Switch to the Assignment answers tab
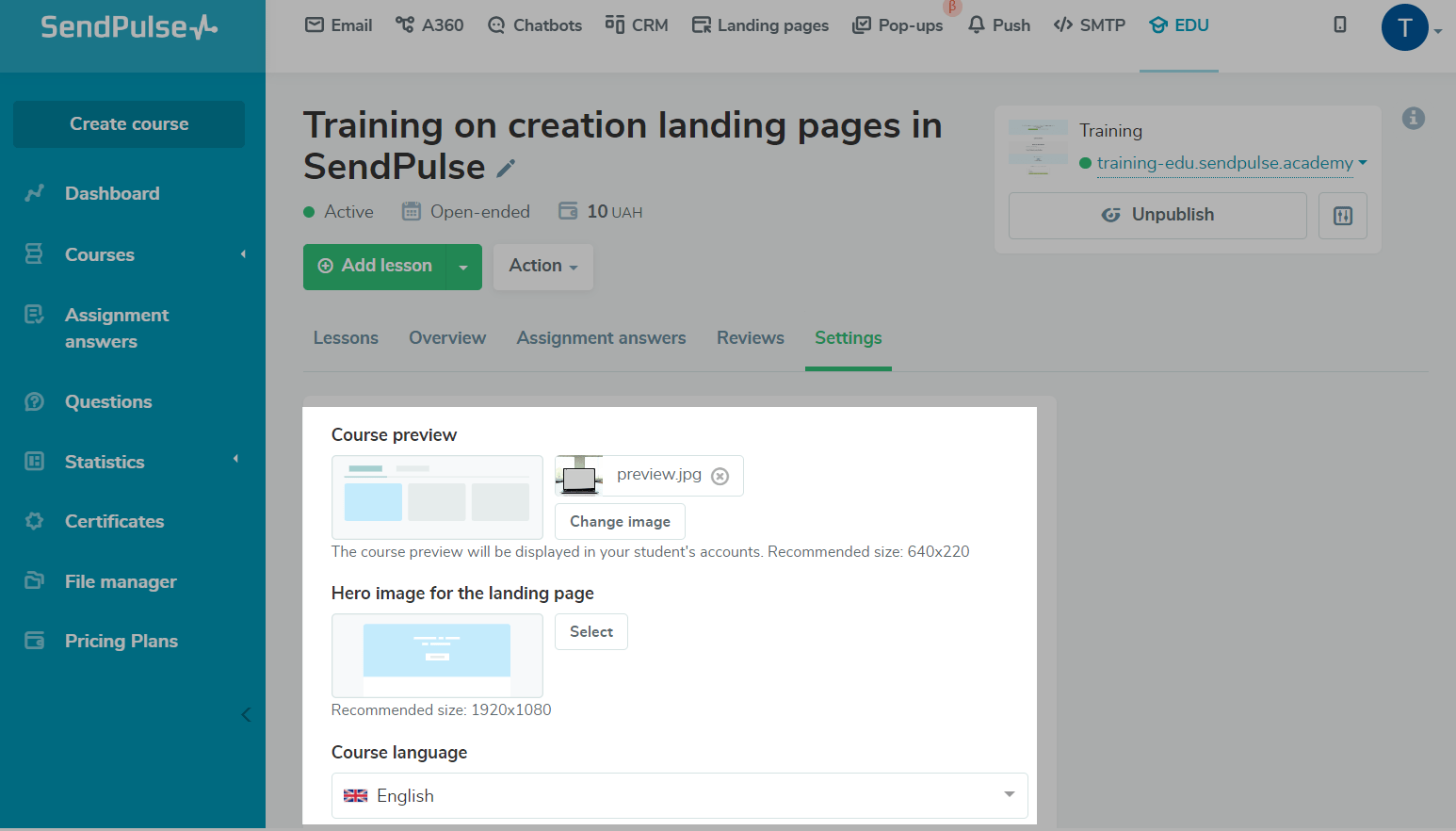The height and width of the screenshot is (831, 1456). pos(602,338)
